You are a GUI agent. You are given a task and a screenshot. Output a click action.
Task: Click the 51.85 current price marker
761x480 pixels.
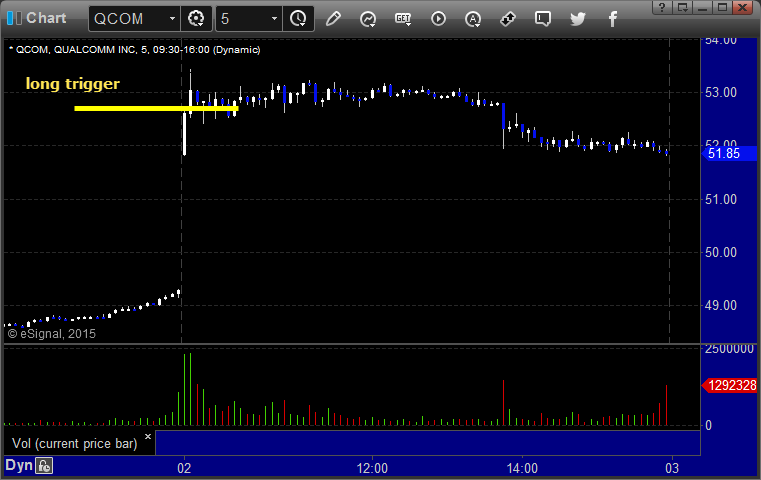coord(729,153)
